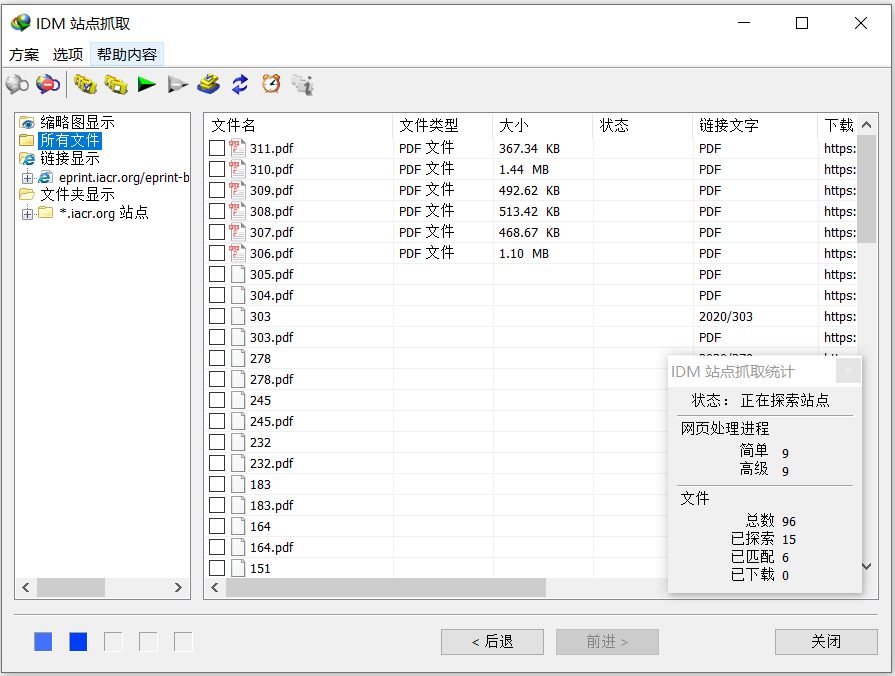Click the folder icon beside 所有文件
Viewport: 895px width, 676px height.
(x=27, y=140)
